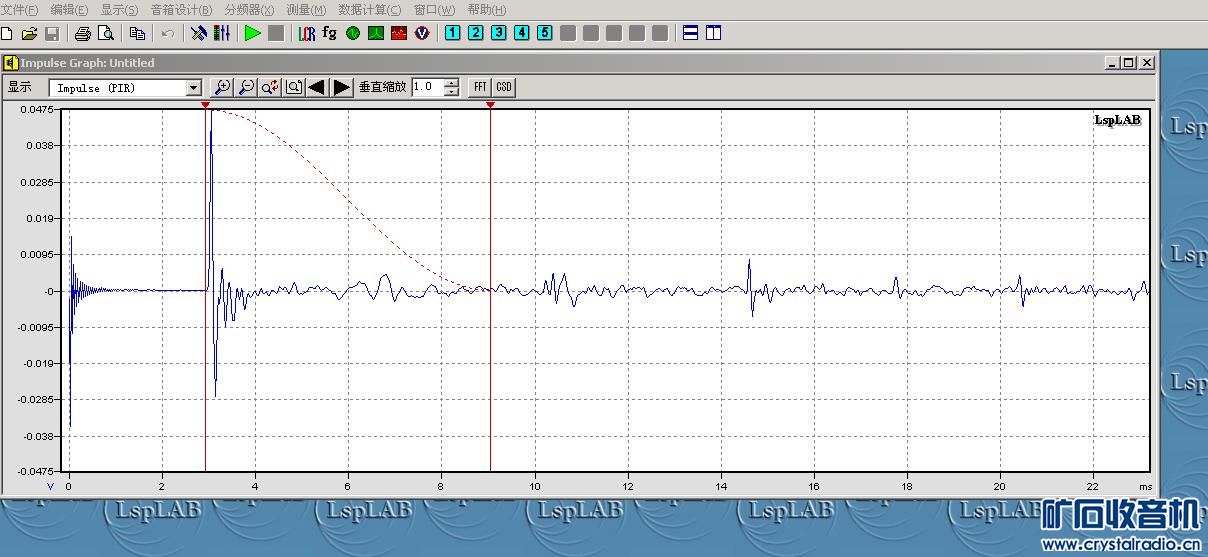Increase vertical zoom with stepper up arrow
Screen dimensions: 1208x557
452,83
